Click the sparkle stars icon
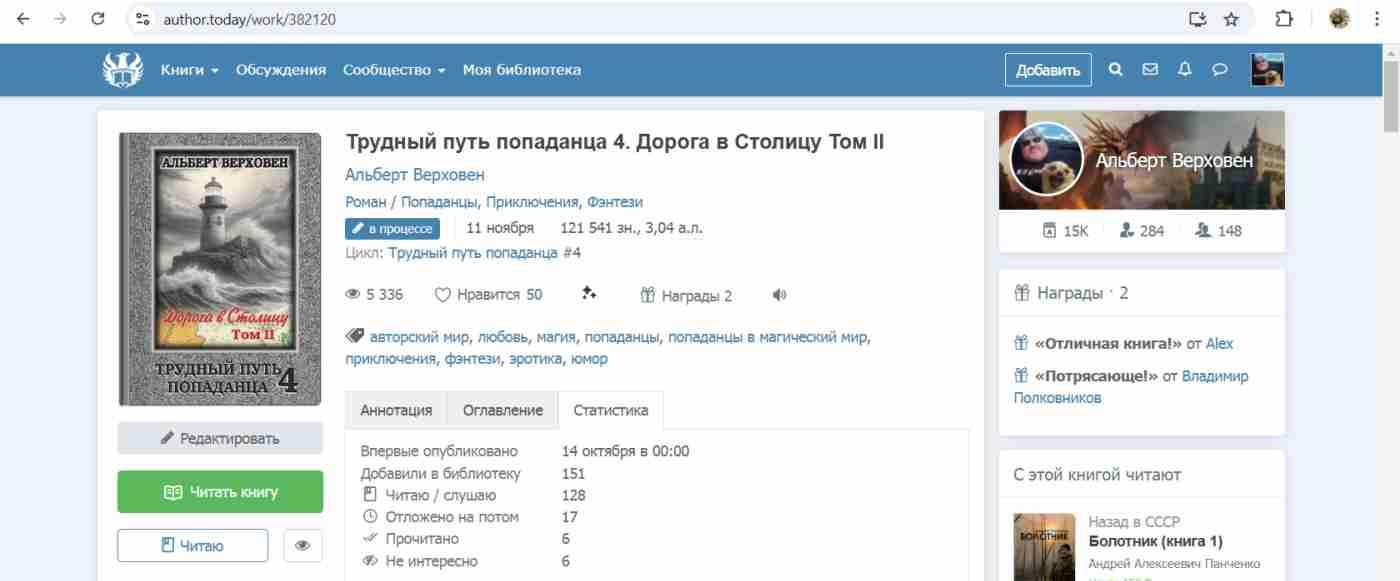Viewport: 1400px width, 581px height. tap(589, 293)
